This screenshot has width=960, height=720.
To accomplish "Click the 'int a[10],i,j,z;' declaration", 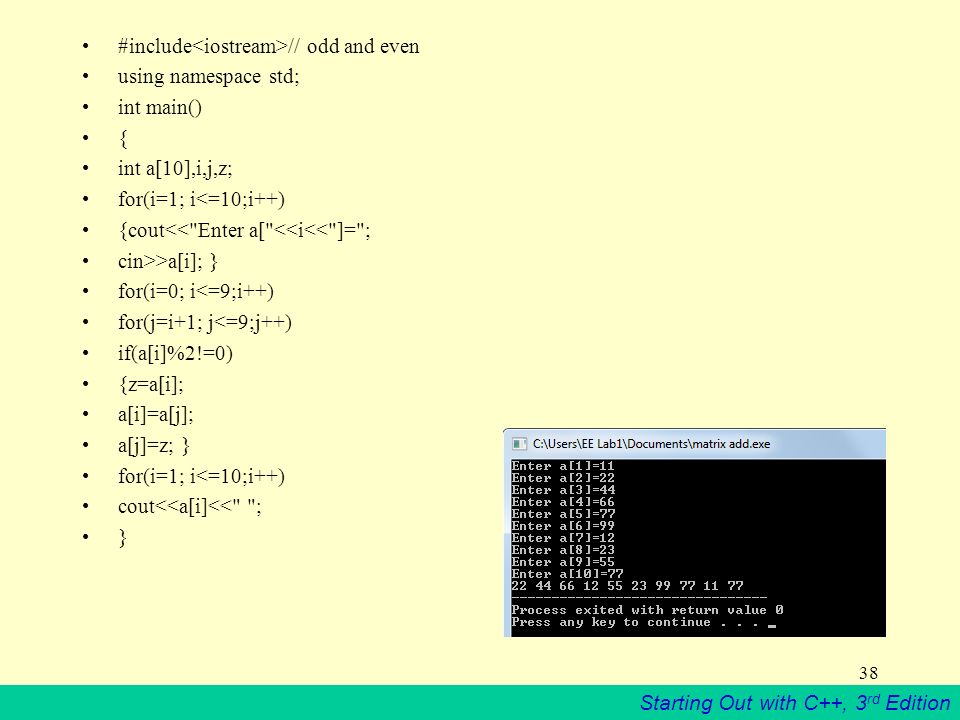I will tap(175, 169).
